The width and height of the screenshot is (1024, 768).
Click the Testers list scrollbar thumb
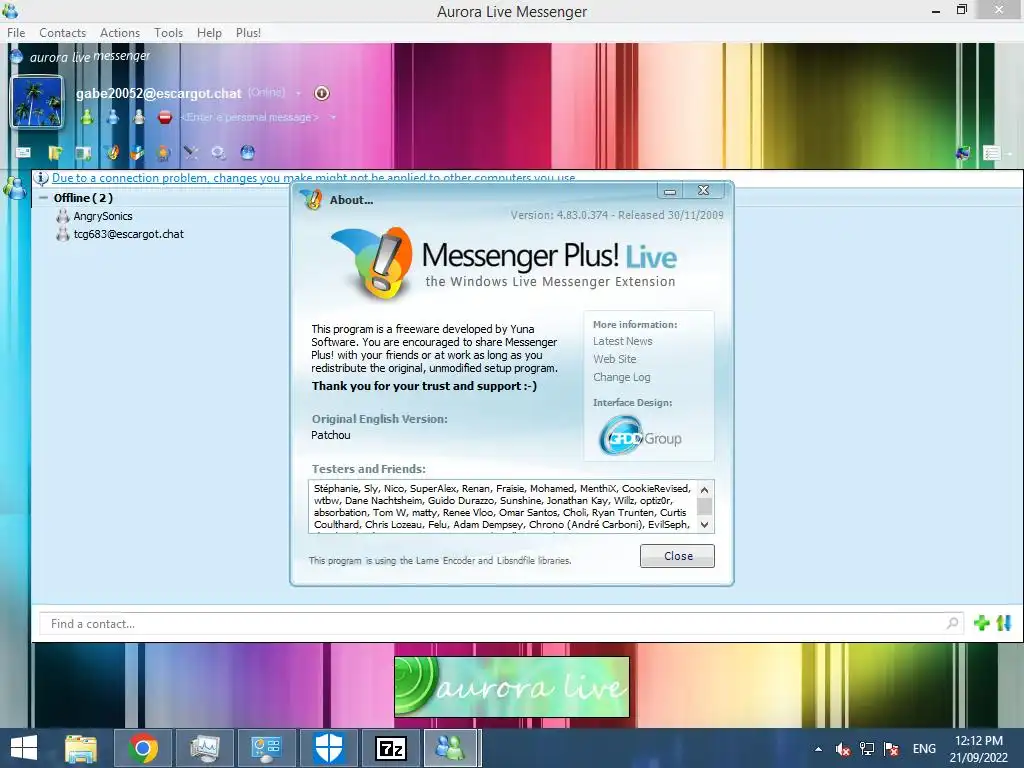pyautogui.click(x=704, y=506)
